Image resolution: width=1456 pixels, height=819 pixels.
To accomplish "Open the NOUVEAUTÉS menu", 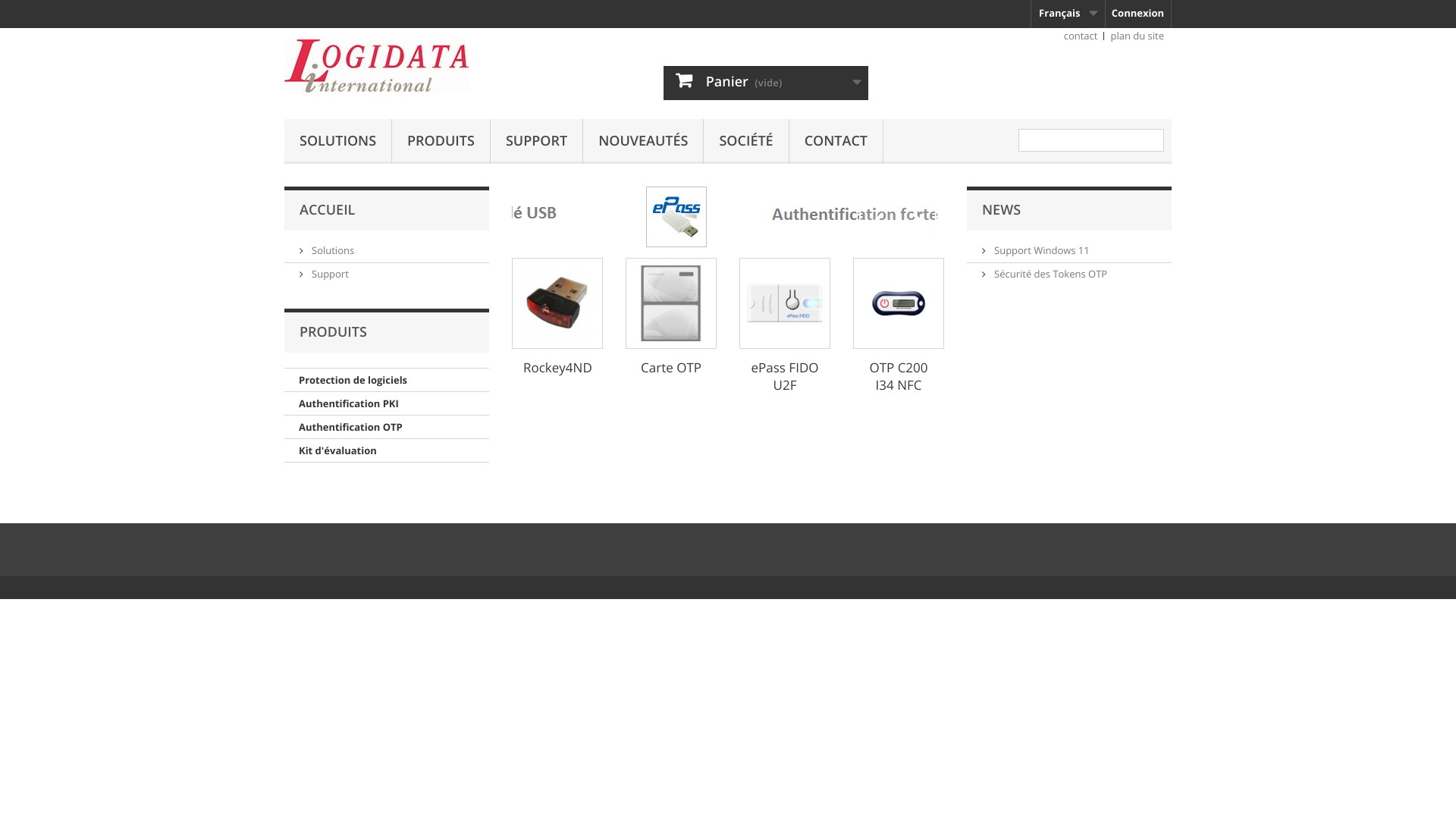I will (643, 141).
